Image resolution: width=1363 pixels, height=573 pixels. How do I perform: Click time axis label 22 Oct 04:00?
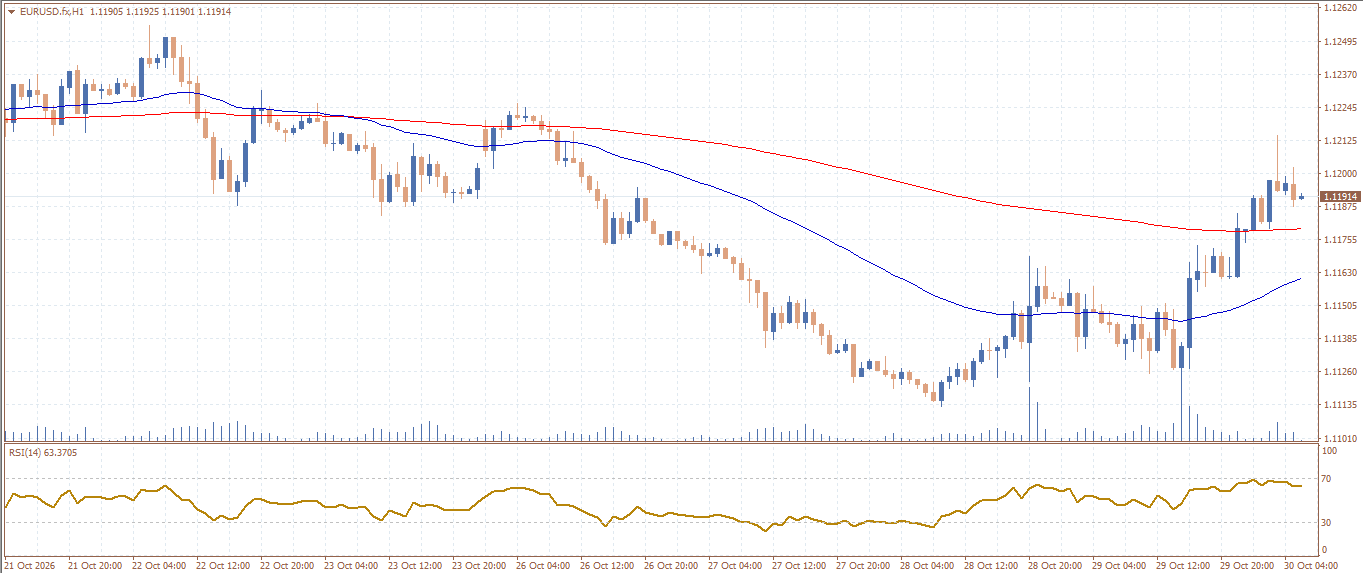[159, 566]
